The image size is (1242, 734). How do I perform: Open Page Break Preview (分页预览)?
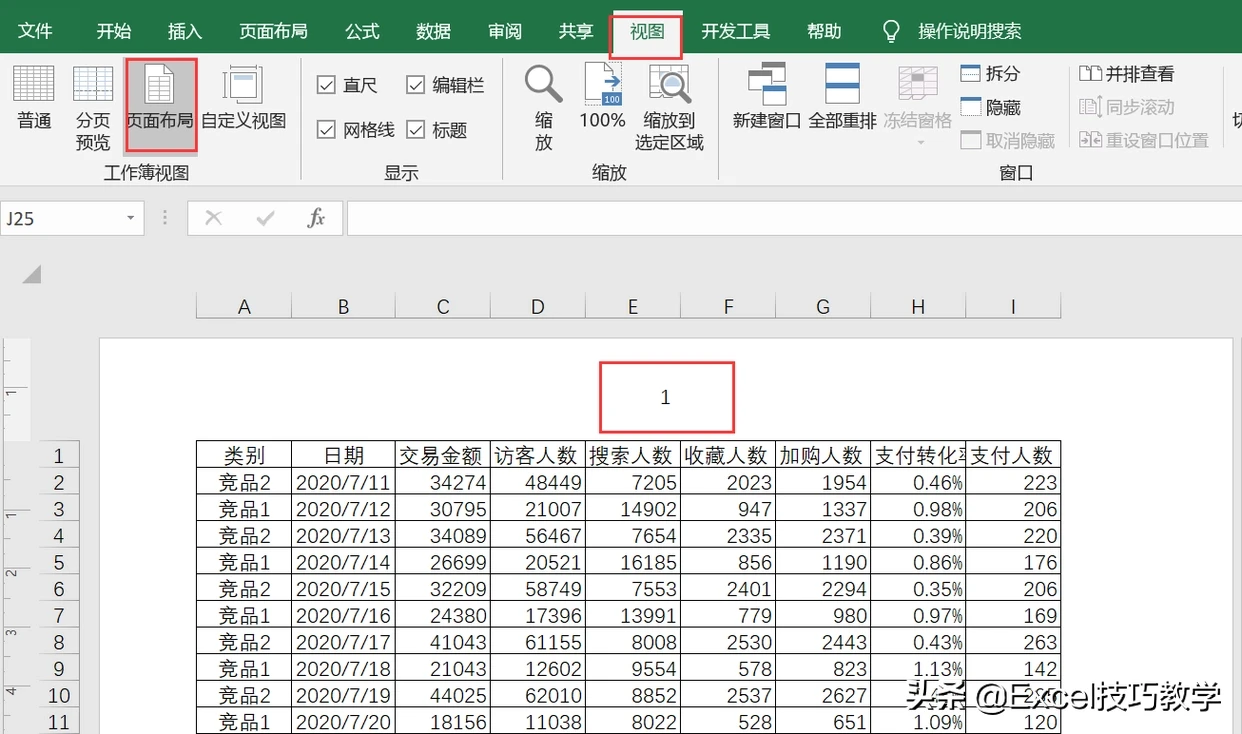click(93, 108)
